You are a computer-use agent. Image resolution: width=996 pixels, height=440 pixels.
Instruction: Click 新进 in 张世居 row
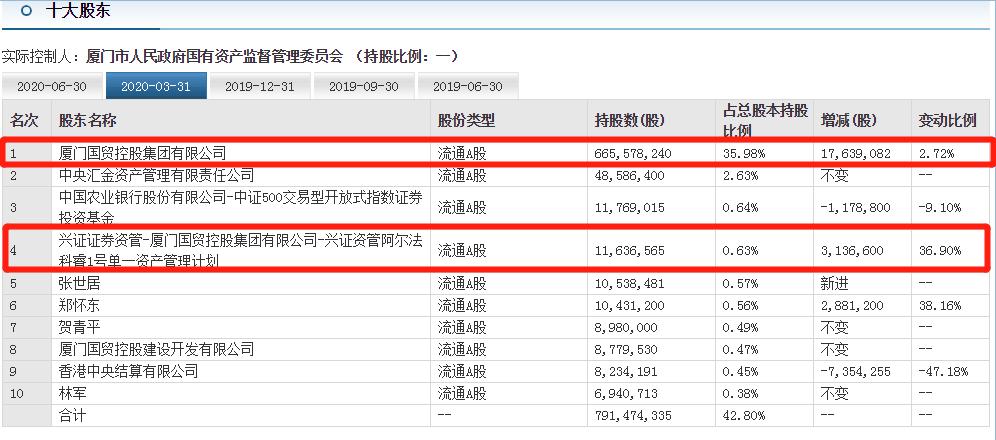(833, 284)
